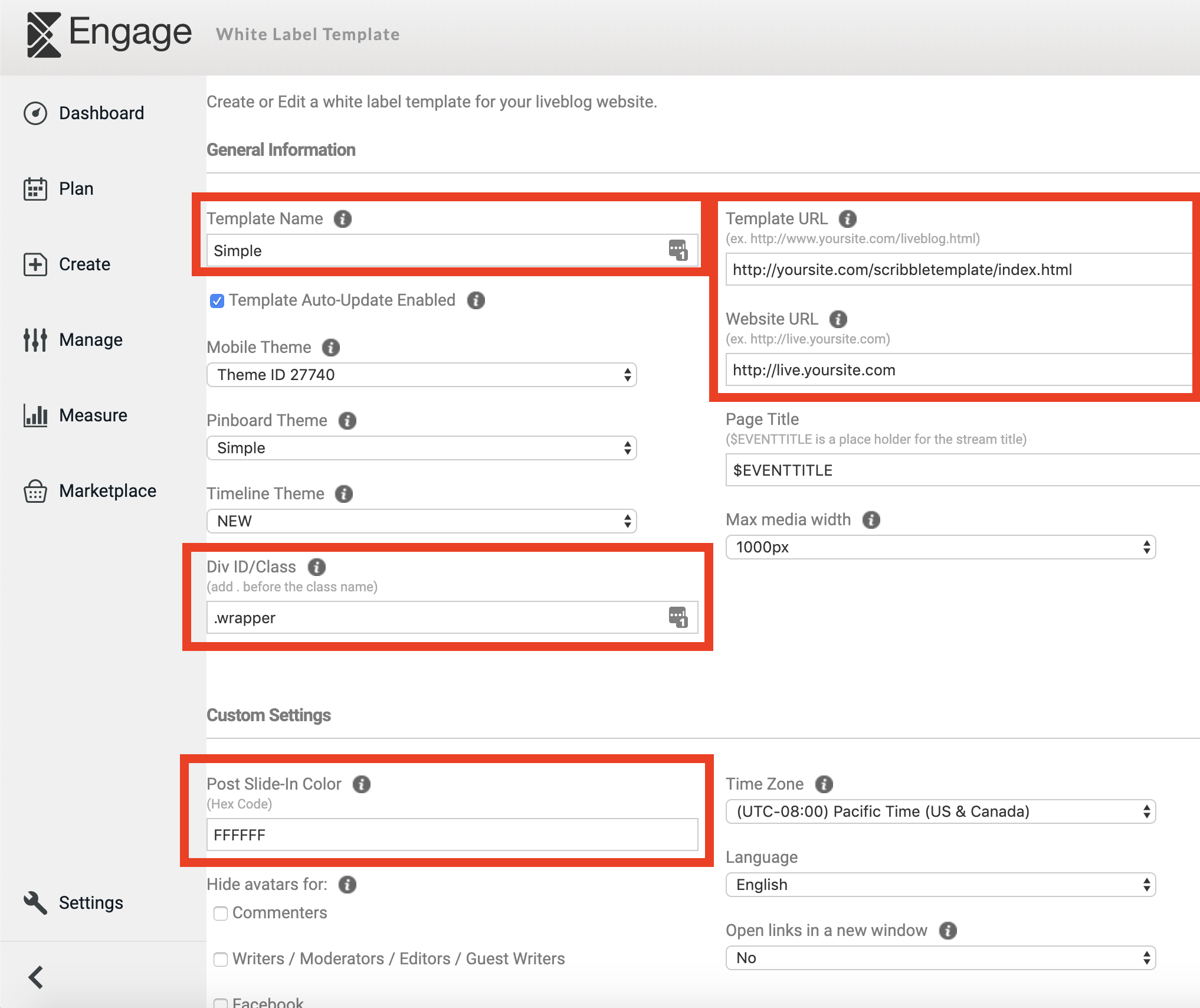The width and height of the screenshot is (1200, 1008).
Task: Open the Language dropdown
Action: [941, 885]
